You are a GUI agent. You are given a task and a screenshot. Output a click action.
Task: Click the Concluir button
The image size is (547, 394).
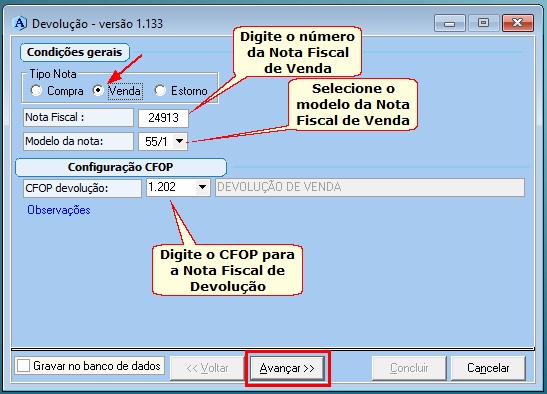click(x=409, y=368)
